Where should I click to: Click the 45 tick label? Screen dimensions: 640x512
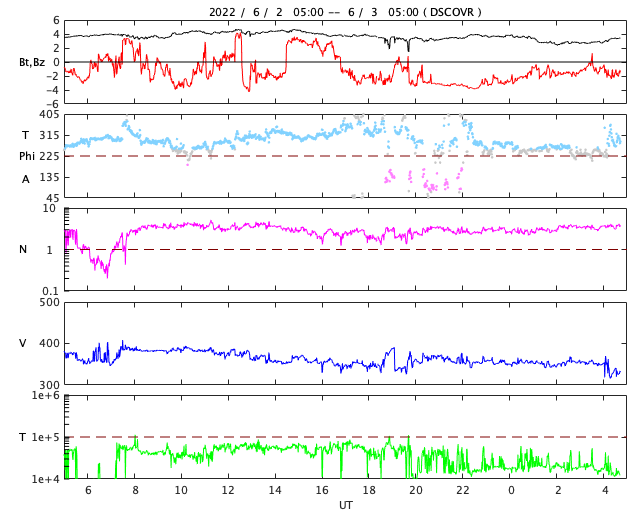53,198
